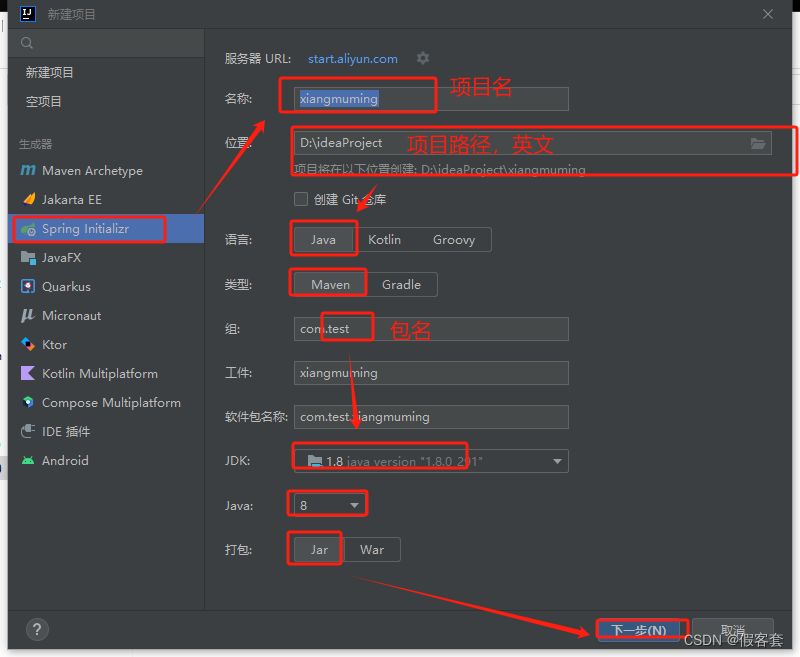Click the Android robot icon
Viewport: 800px width, 657px height.
click(x=28, y=461)
